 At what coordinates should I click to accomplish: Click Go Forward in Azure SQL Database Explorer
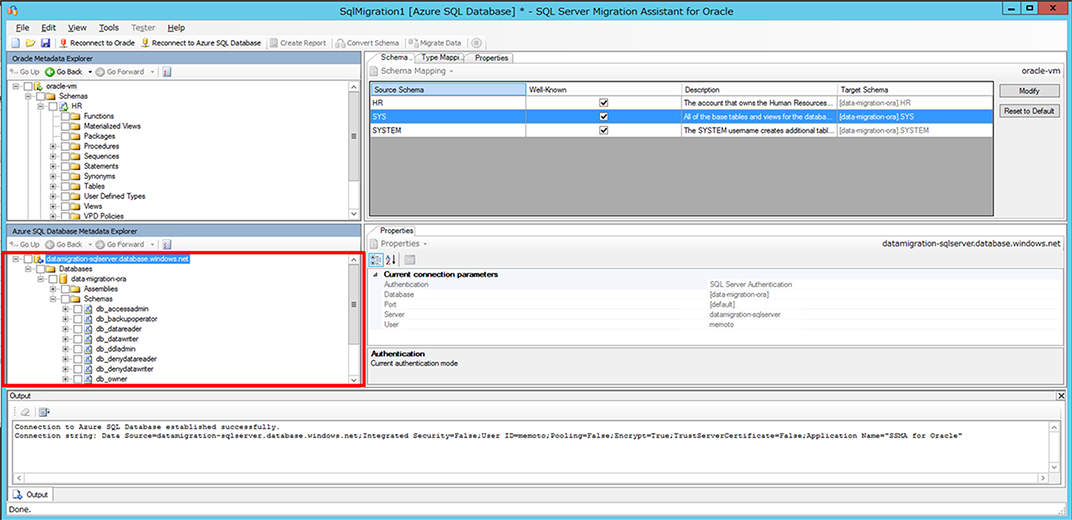pyautogui.click(x=119, y=244)
